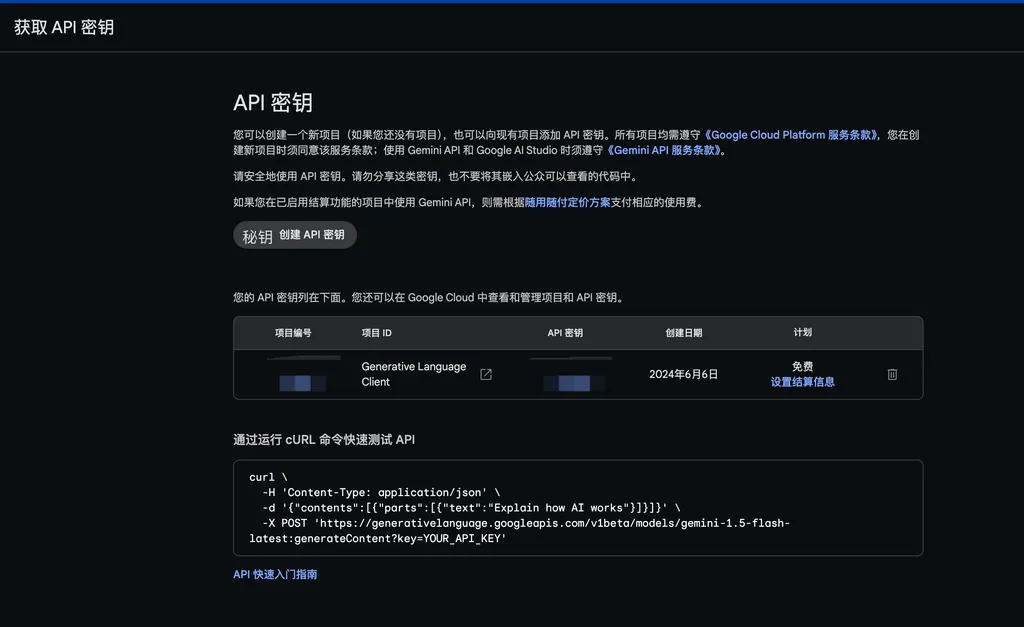Image resolution: width=1024 pixels, height=627 pixels.
Task: Select the Generative Language Client project ID text
Action: point(414,374)
